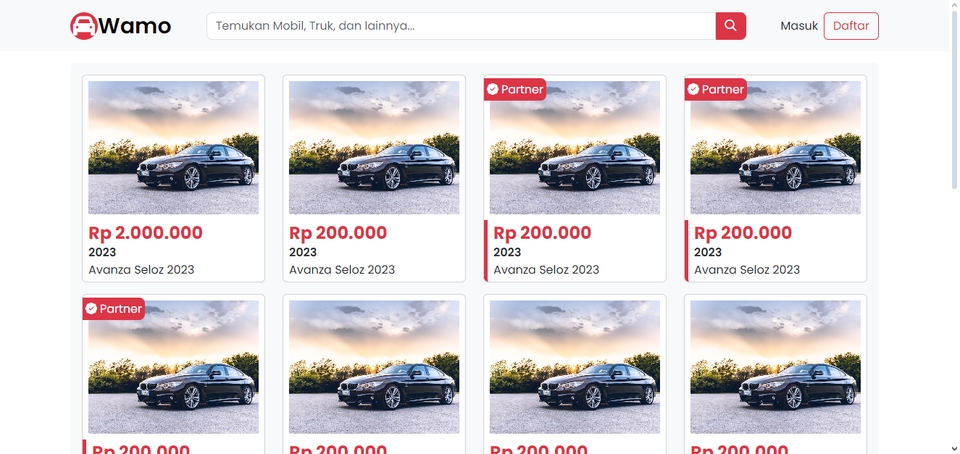This screenshot has height=454, width=960.
Task: Open Avanza Seloz 2023 title in first card
Action: [141, 269]
